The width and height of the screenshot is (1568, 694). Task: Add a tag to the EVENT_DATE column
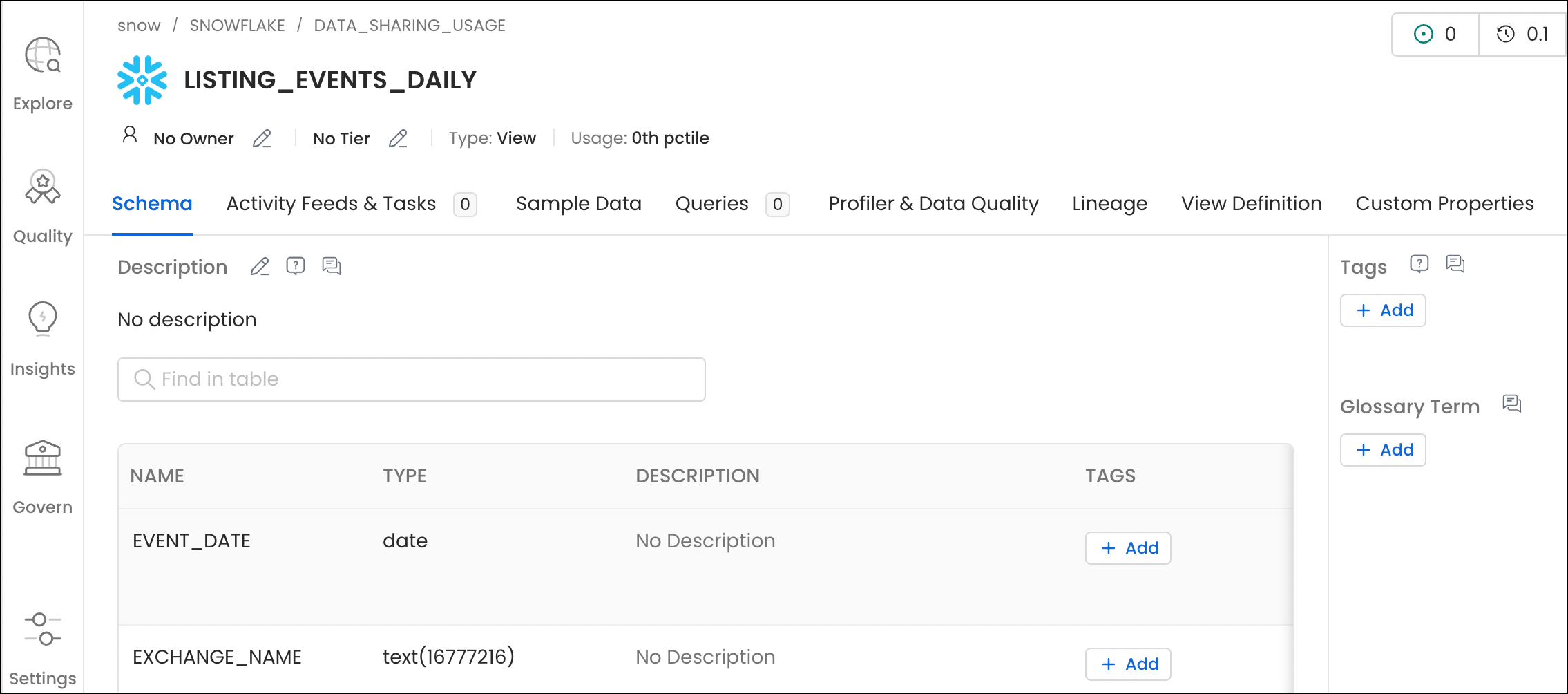[x=1128, y=548]
